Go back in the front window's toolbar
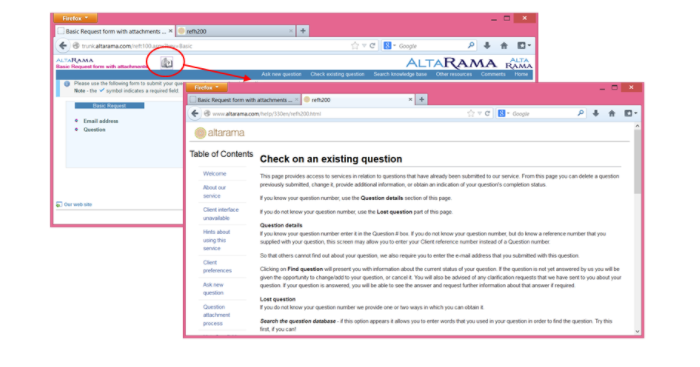The width and height of the screenshot is (700, 367). pos(195,113)
